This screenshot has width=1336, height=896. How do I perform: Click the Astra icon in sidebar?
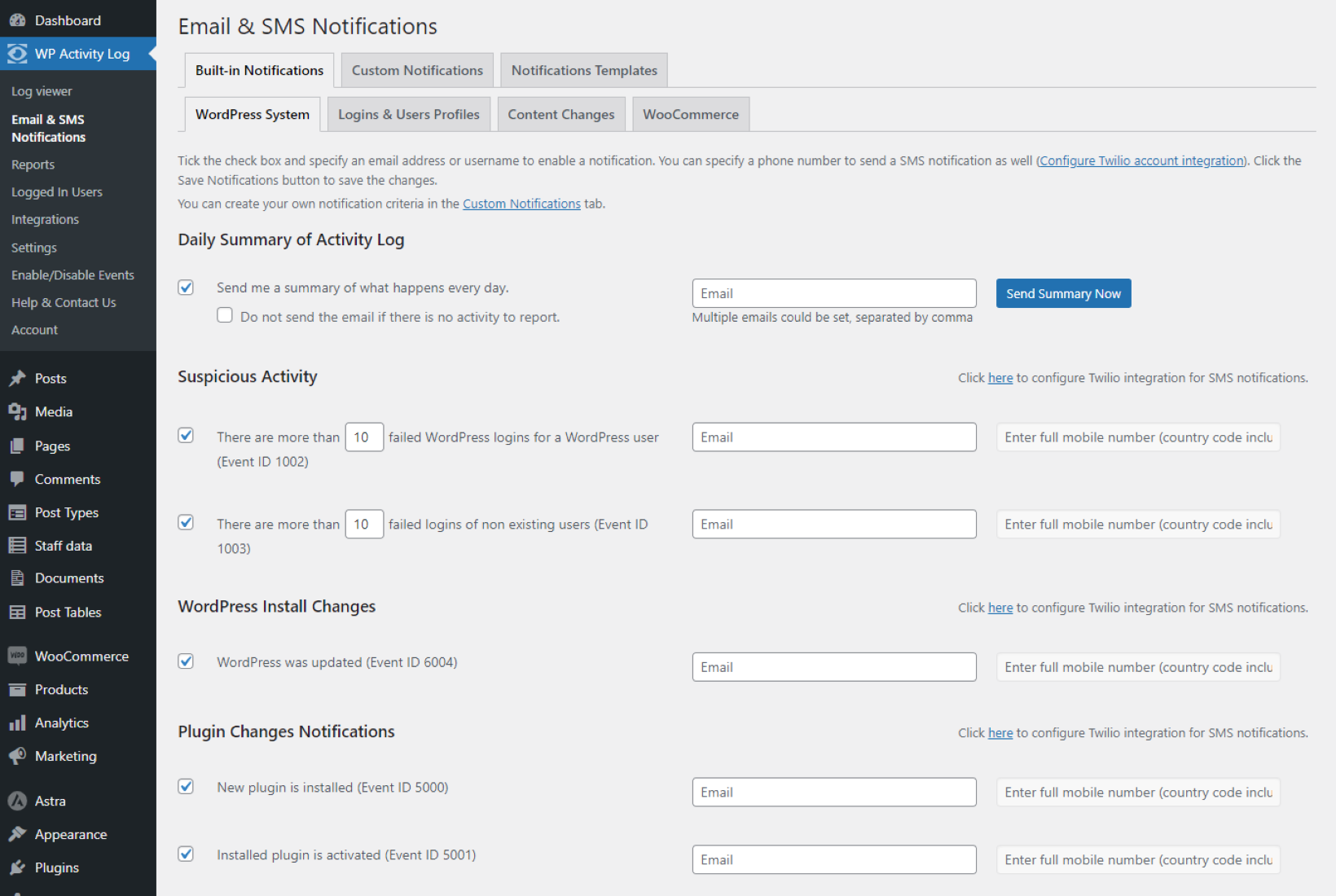coord(17,802)
